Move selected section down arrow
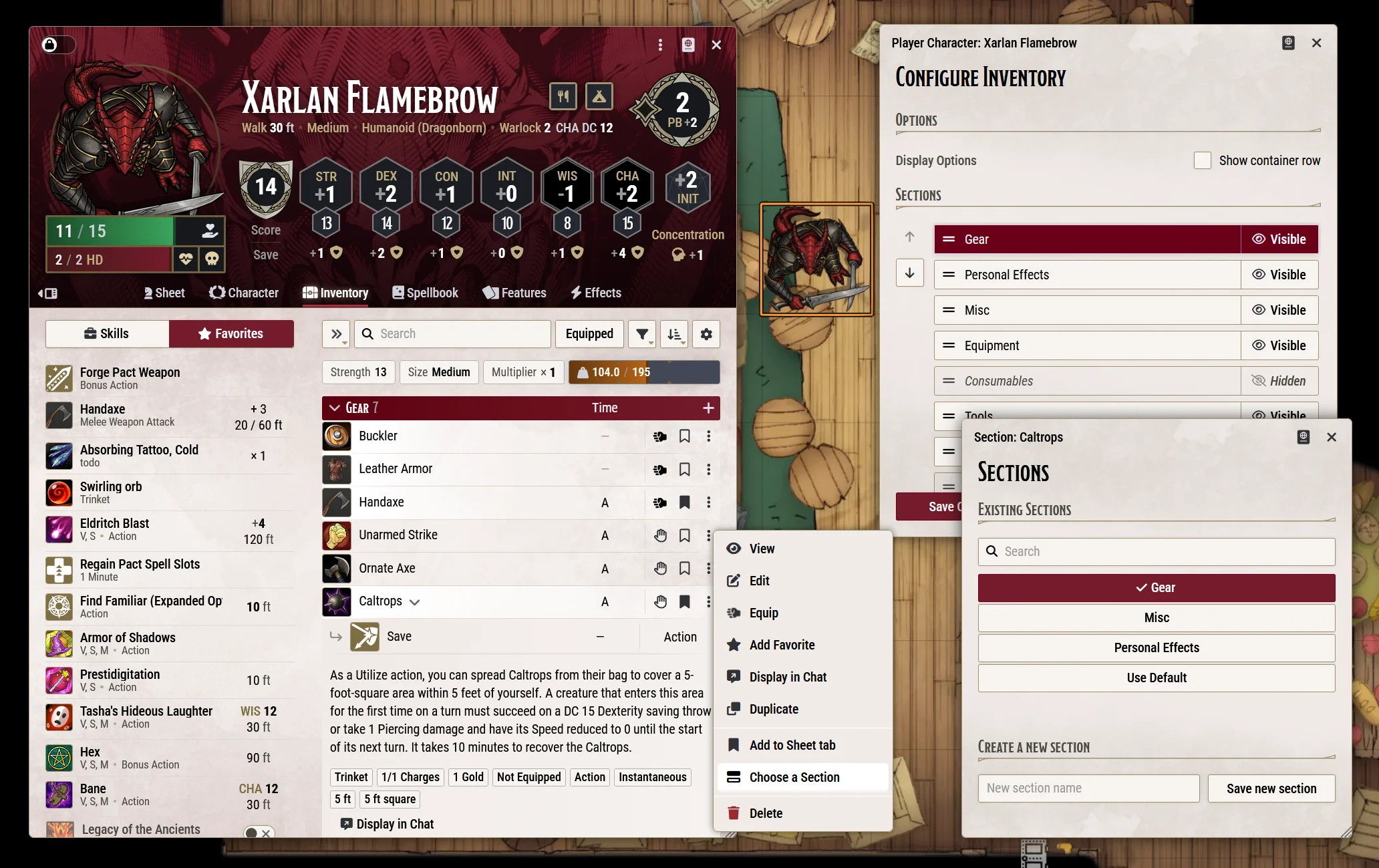Image resolution: width=1379 pixels, height=868 pixels. point(910,273)
